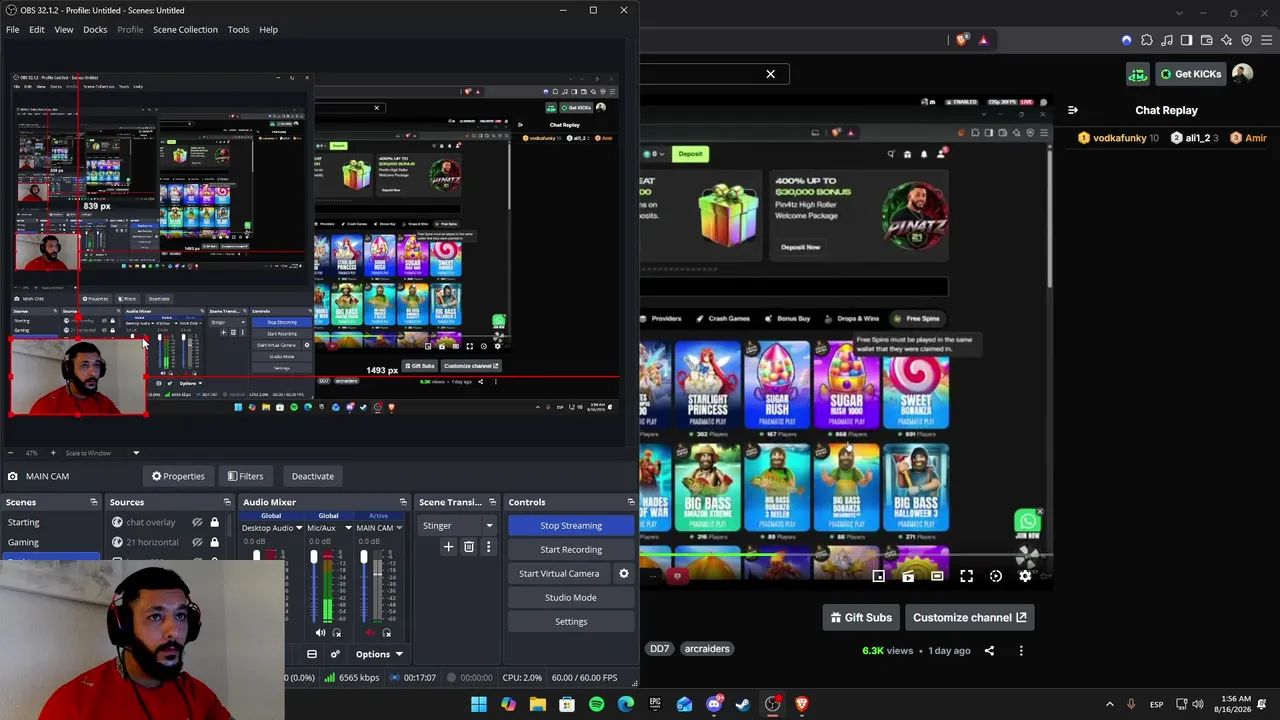Unlock the chat overlay source
The image size is (1280, 720).
click(x=214, y=522)
